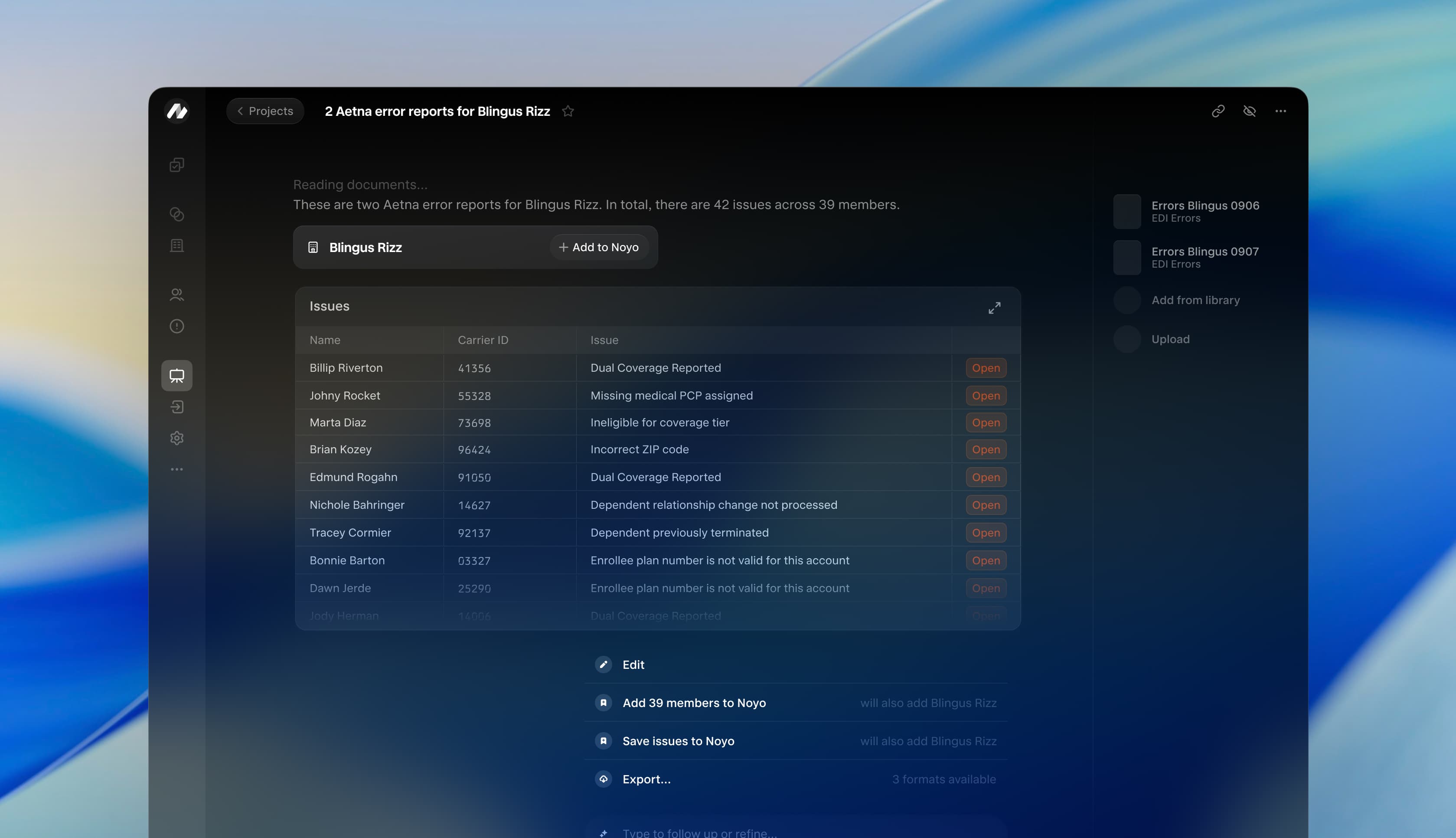Select the name Billip Riverton
The width and height of the screenshot is (1456, 838).
tap(346, 368)
